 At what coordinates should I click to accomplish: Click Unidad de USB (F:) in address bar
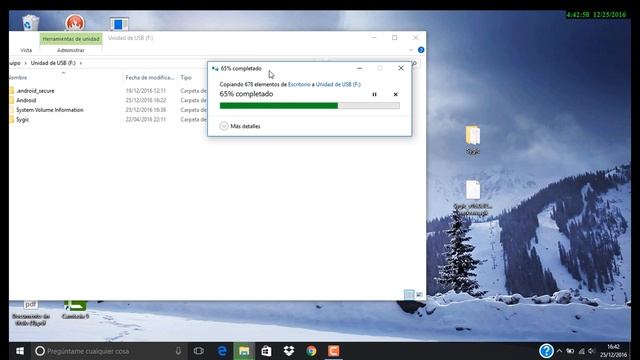coord(53,63)
